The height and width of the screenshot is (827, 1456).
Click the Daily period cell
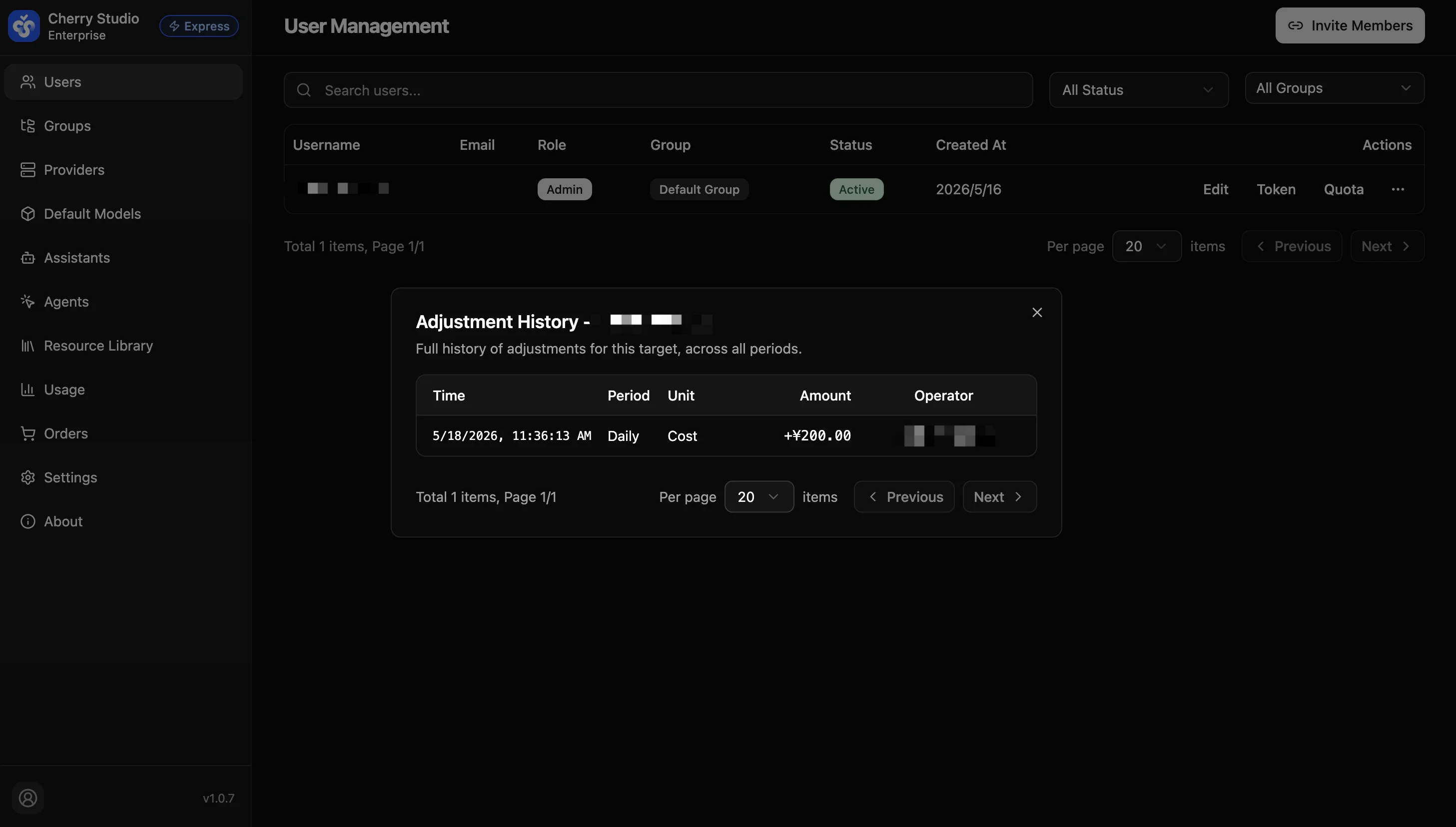[x=623, y=435]
